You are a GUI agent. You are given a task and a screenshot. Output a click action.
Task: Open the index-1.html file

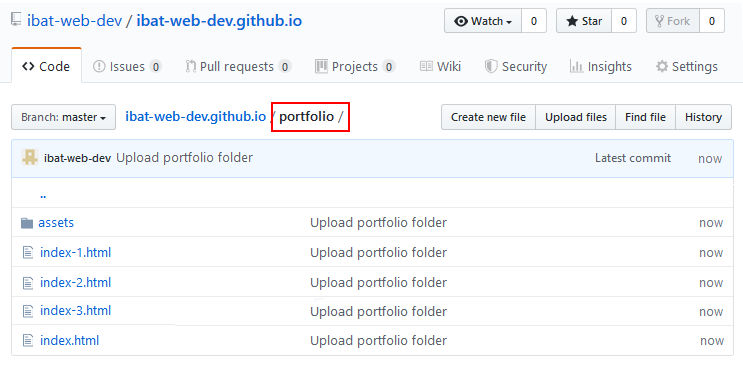click(75, 252)
